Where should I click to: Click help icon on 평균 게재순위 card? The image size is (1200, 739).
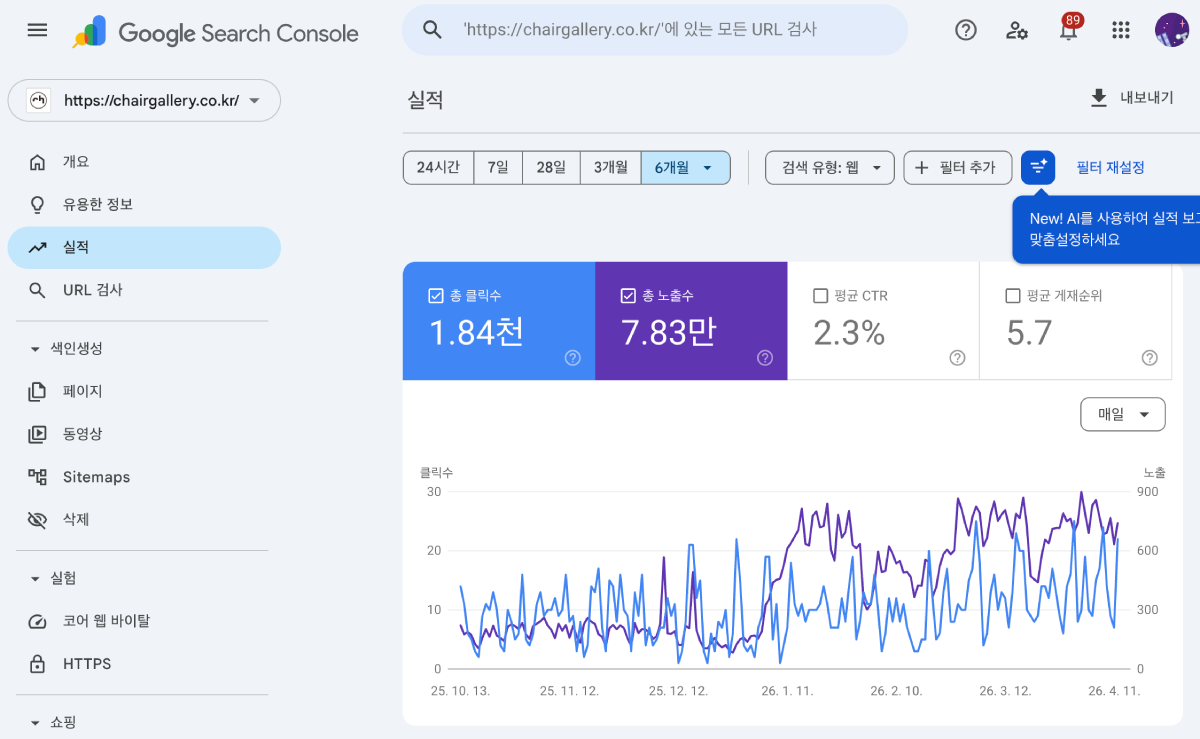(1150, 358)
